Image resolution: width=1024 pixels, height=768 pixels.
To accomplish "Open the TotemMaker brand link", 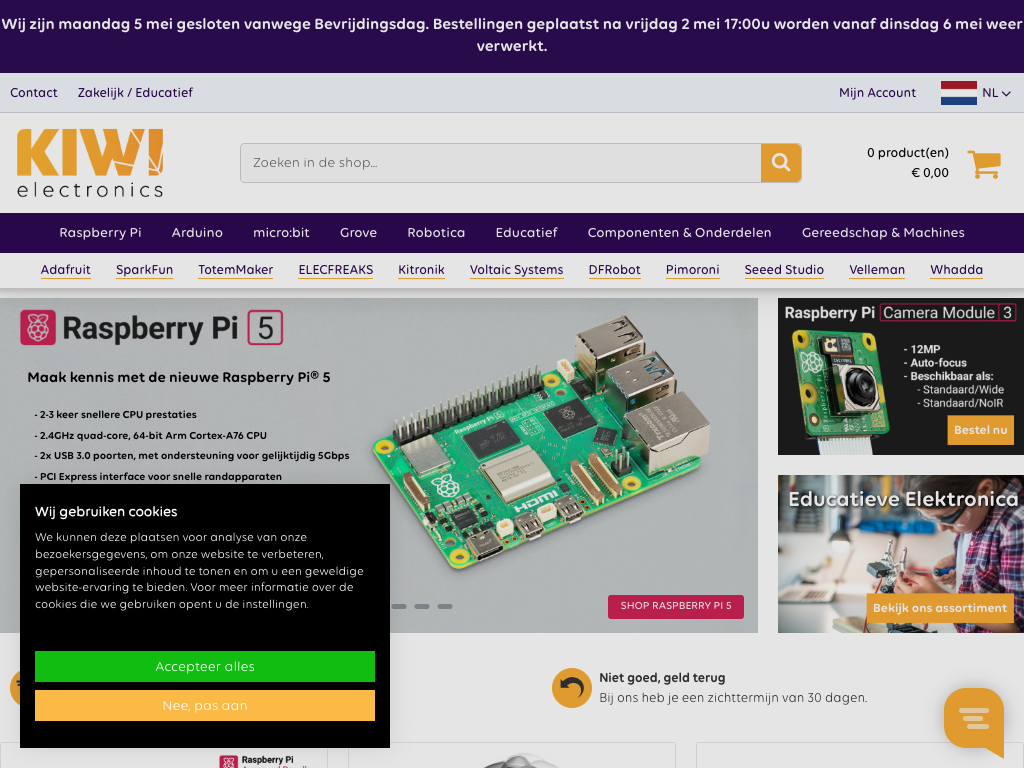I will coord(236,270).
